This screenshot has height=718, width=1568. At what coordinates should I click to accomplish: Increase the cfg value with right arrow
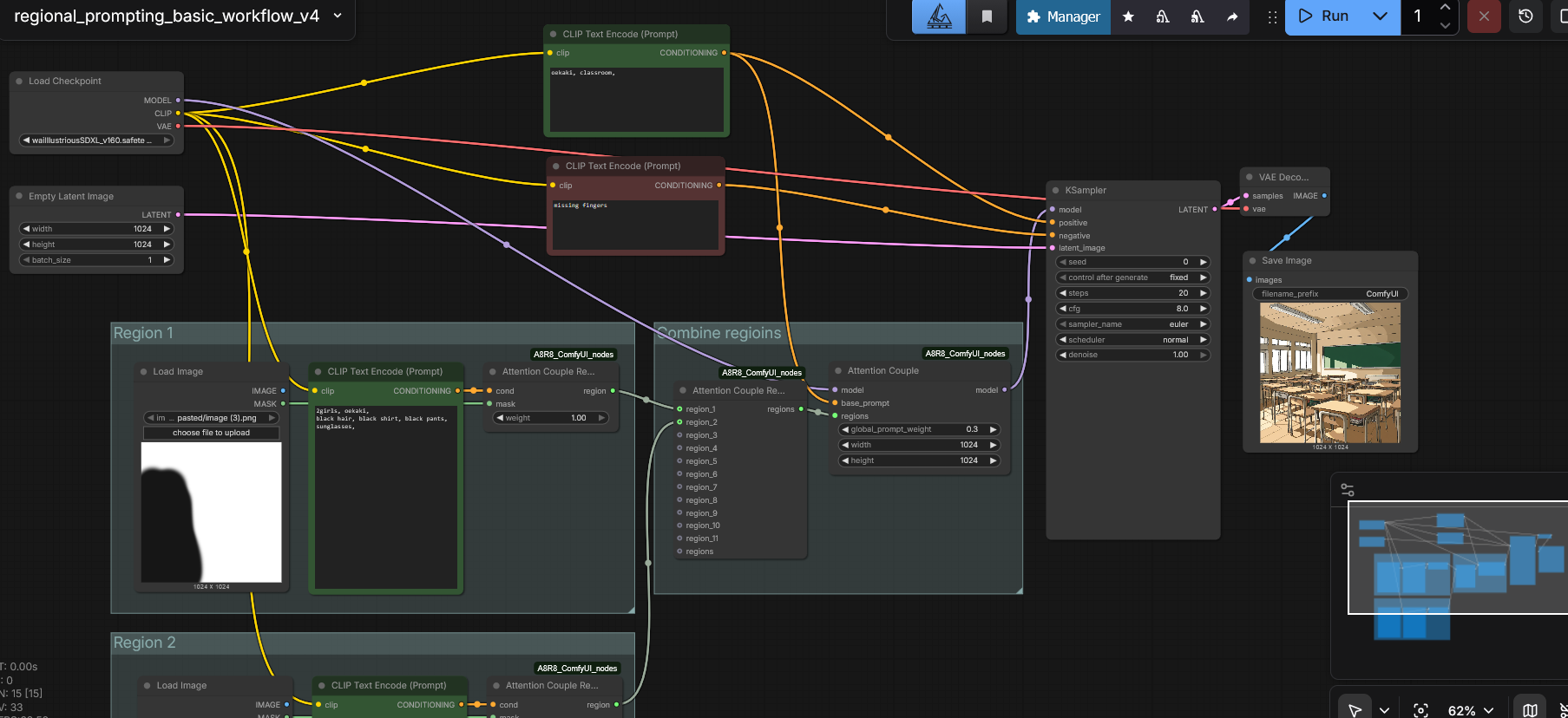1203,309
